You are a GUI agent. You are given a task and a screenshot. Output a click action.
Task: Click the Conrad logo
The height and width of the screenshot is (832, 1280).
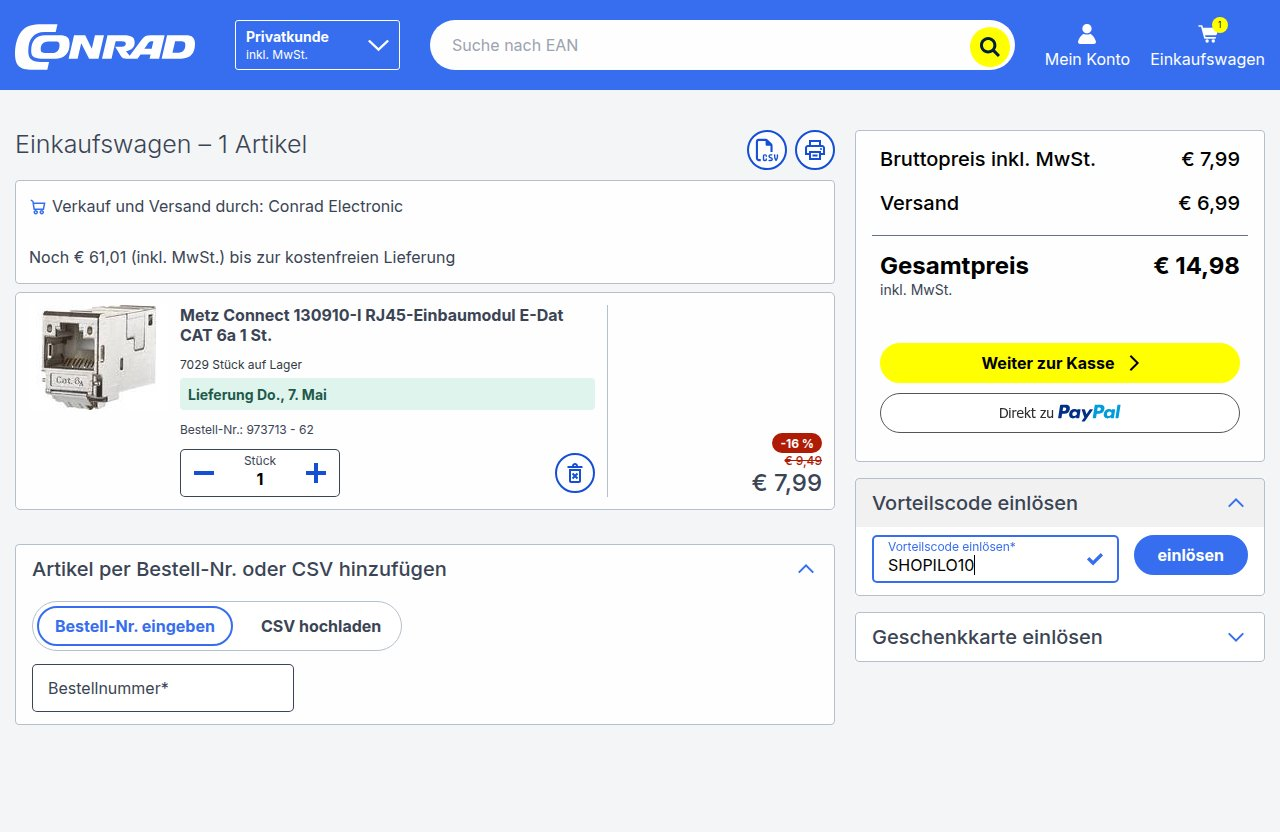(x=105, y=46)
